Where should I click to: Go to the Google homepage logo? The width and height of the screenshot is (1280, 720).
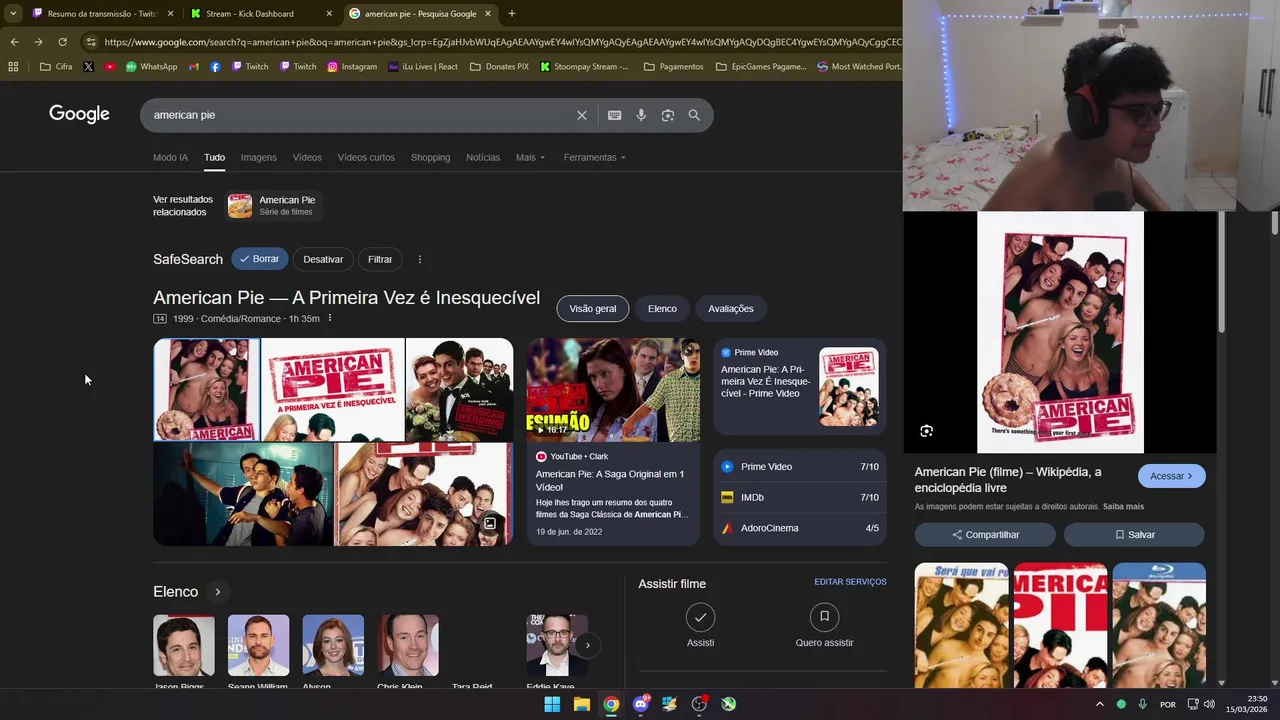coord(79,114)
